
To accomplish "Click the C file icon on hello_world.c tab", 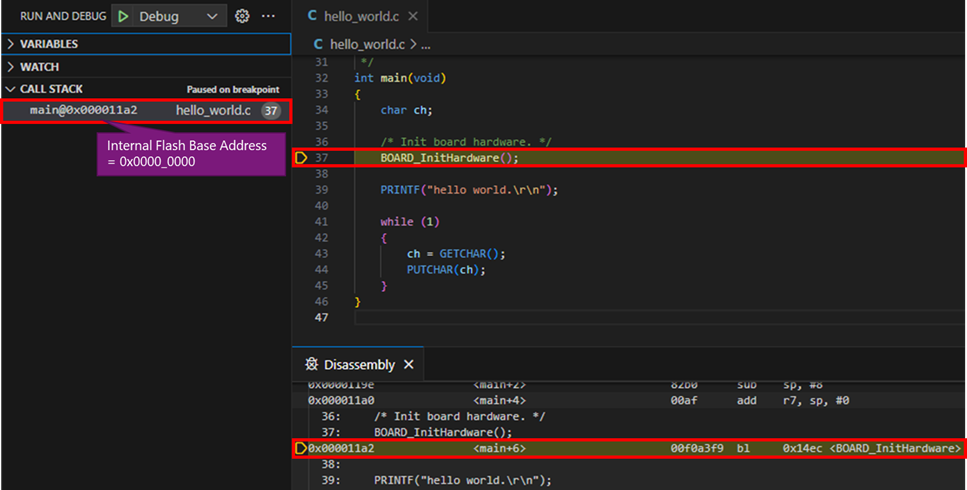I will 312,16.
